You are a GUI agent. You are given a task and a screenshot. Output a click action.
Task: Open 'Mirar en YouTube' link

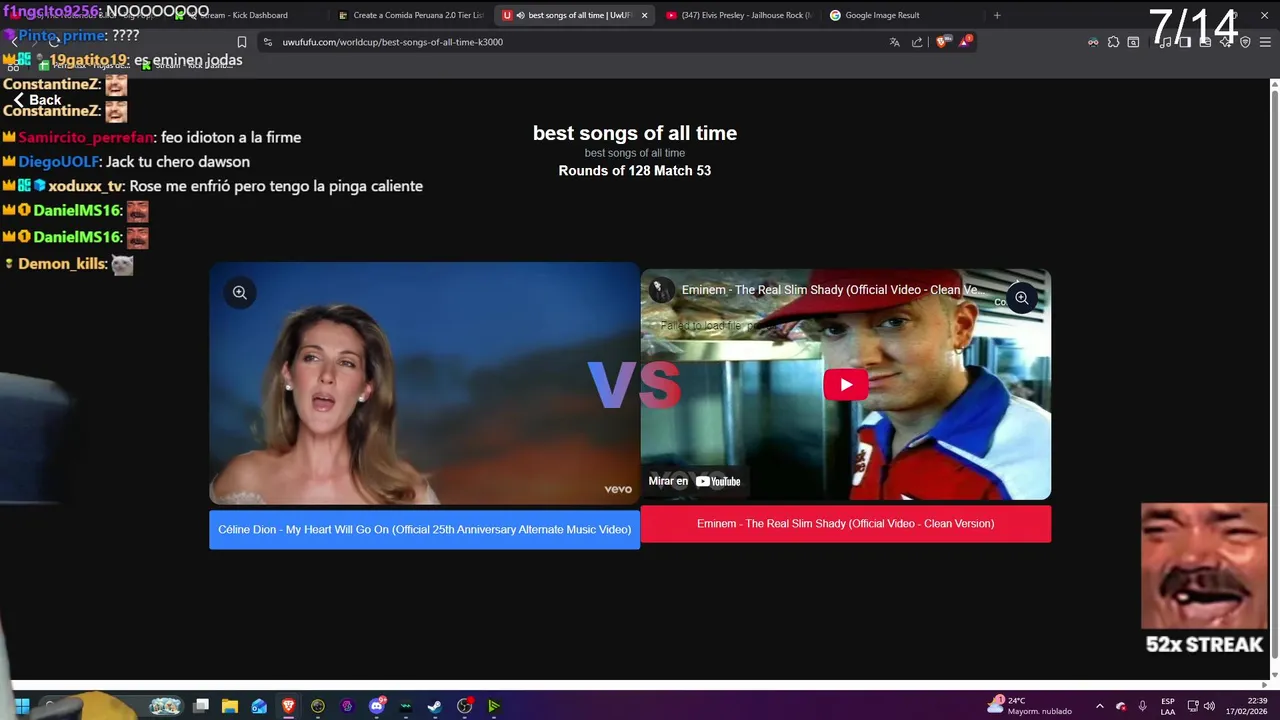(695, 481)
